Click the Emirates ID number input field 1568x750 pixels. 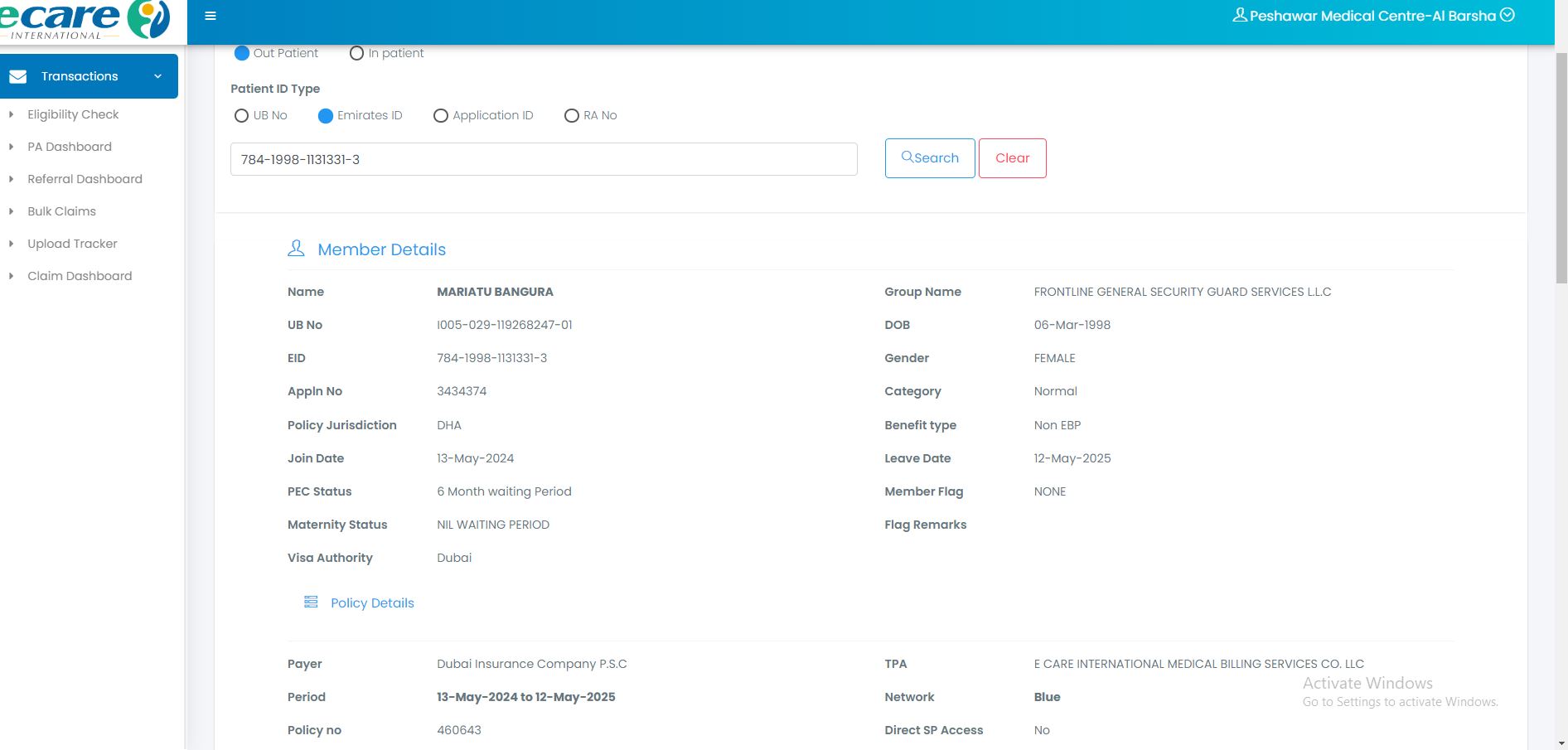point(543,159)
